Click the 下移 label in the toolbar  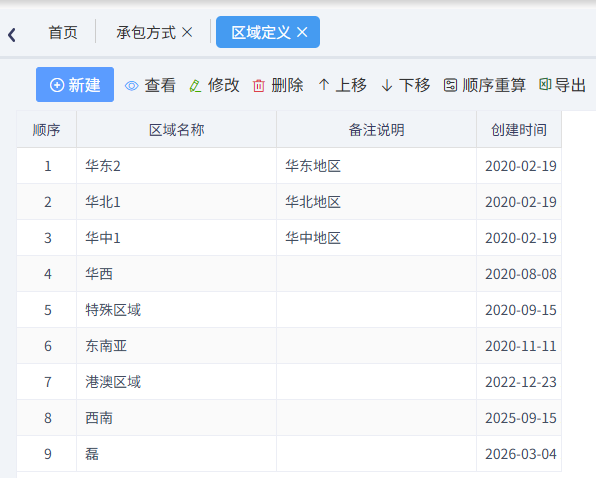pos(414,85)
